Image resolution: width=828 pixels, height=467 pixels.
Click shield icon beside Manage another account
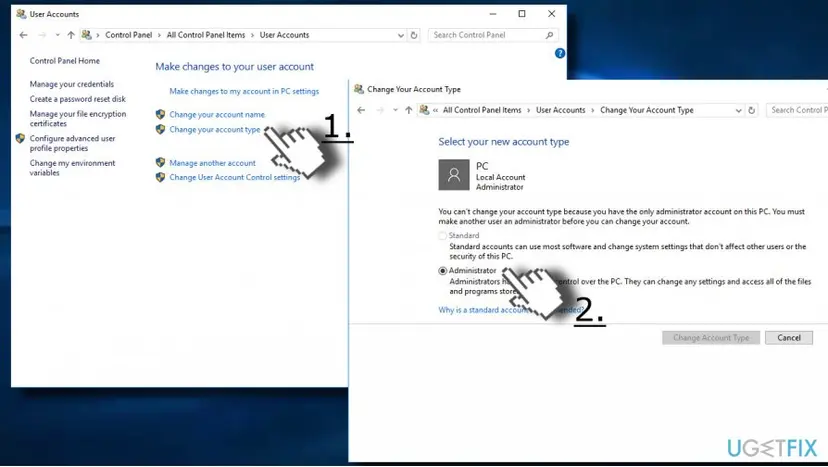point(161,163)
